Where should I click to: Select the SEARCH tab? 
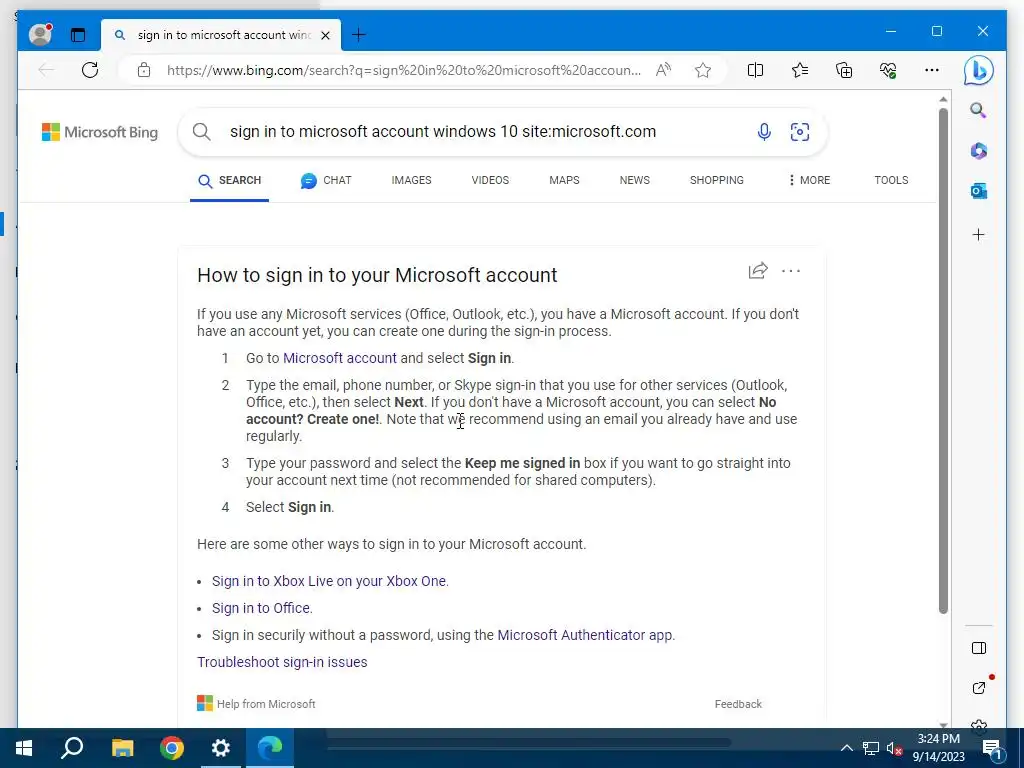[230, 180]
